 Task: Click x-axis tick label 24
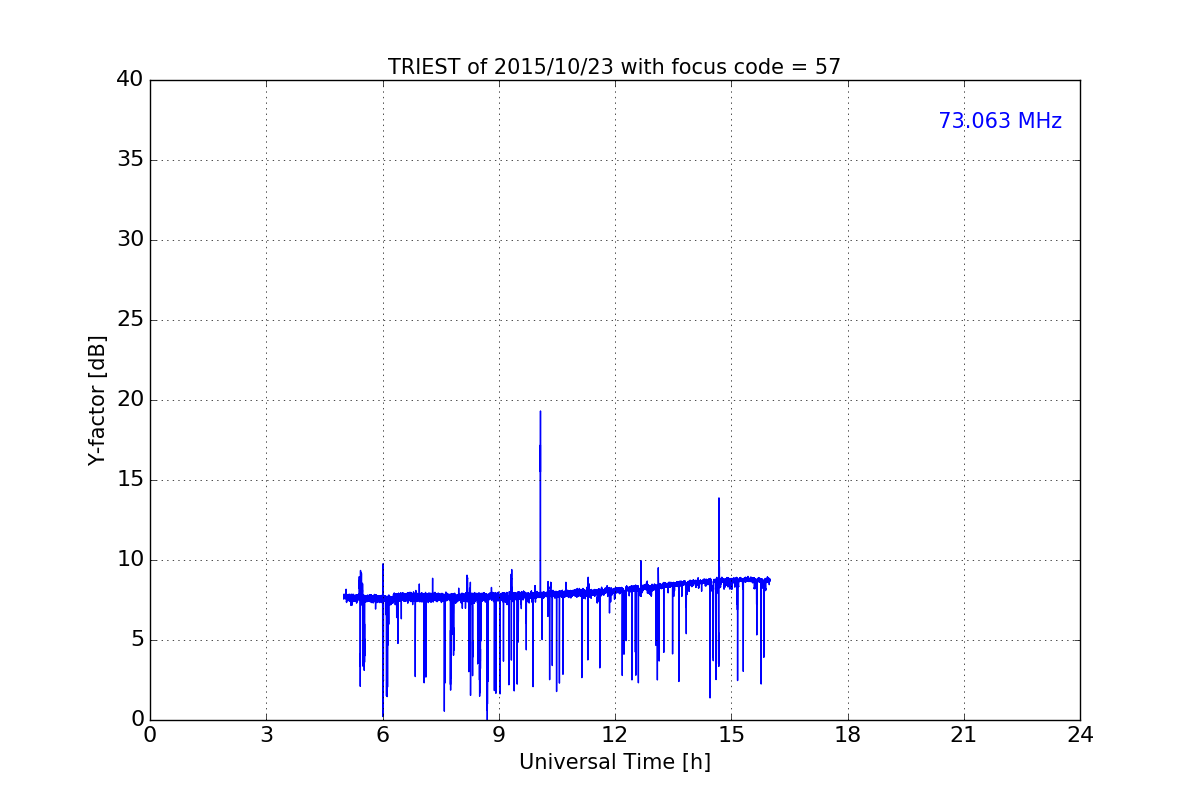click(x=1080, y=735)
